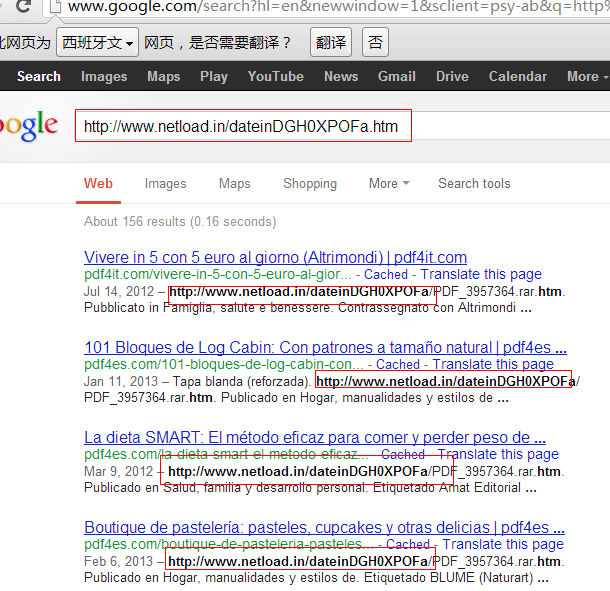Click Translate this page for Boutique de pastelería

(x=503, y=544)
